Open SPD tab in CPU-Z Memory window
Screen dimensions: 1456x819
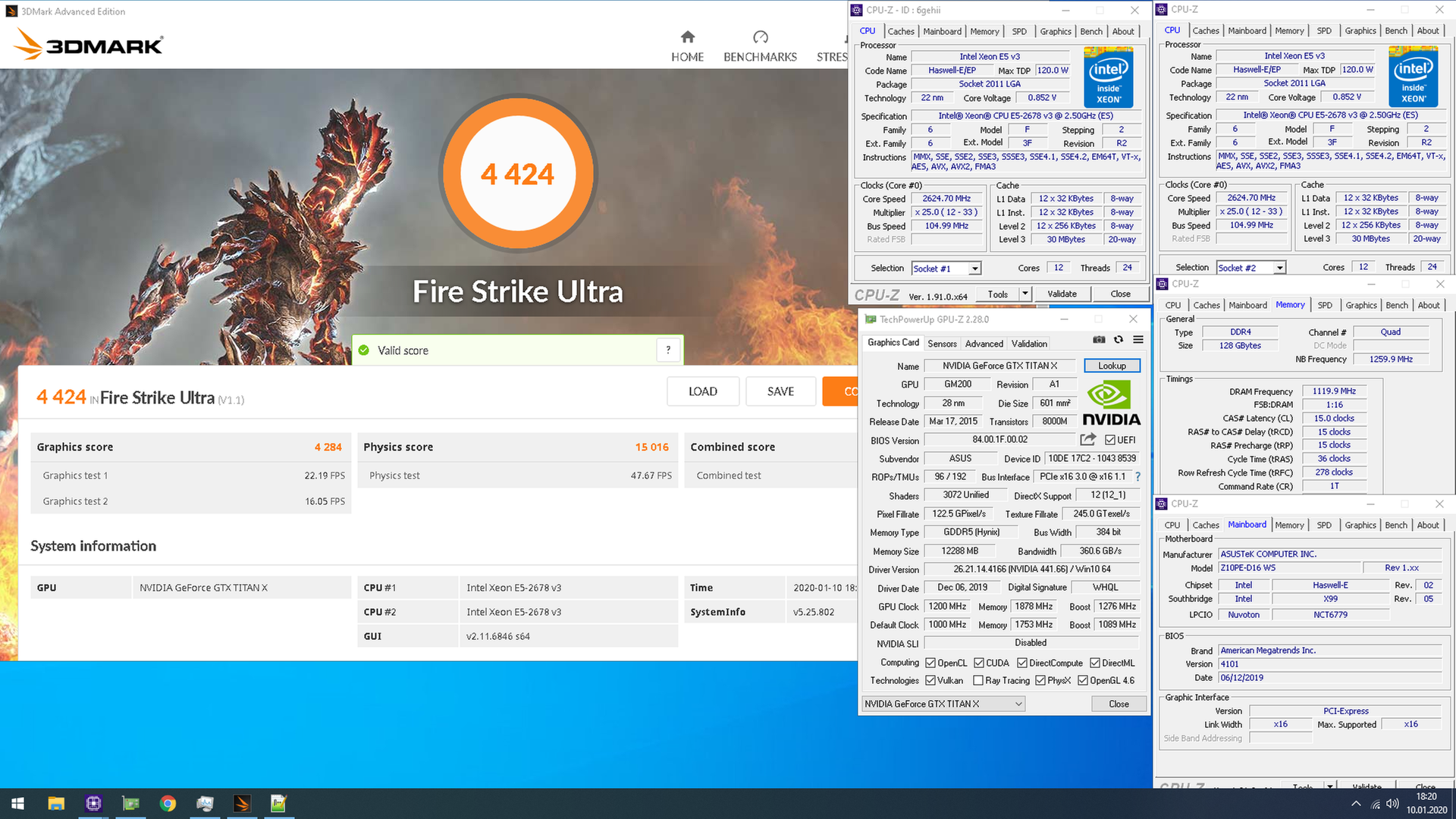(1325, 305)
